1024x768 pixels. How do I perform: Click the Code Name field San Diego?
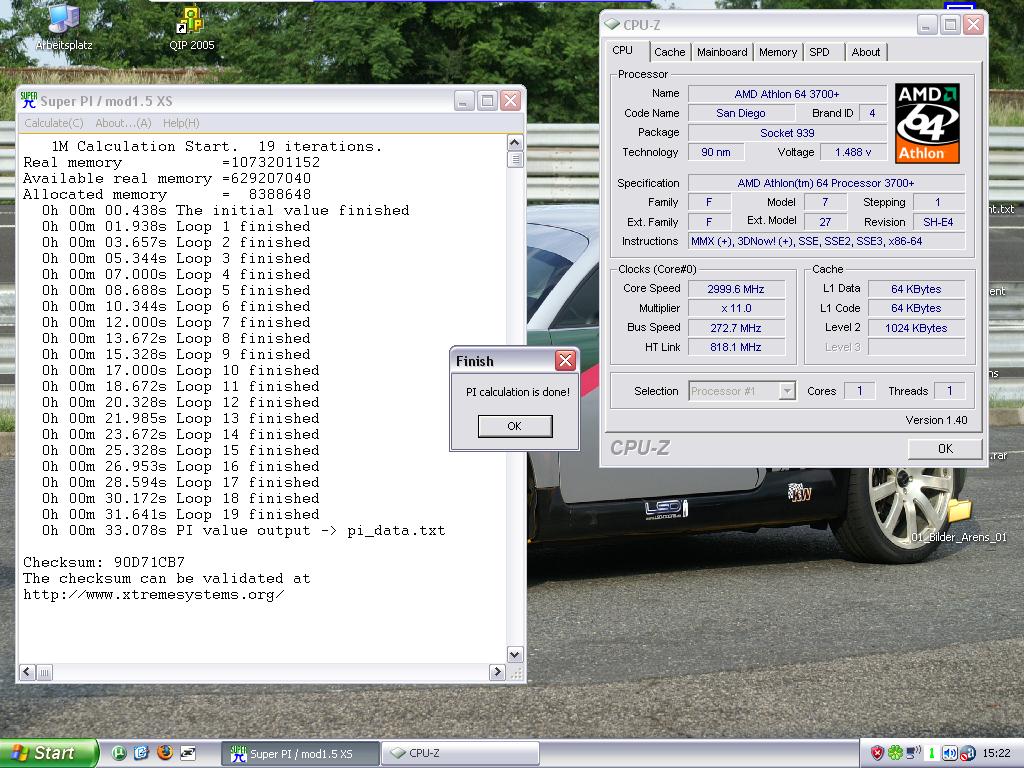pos(741,113)
